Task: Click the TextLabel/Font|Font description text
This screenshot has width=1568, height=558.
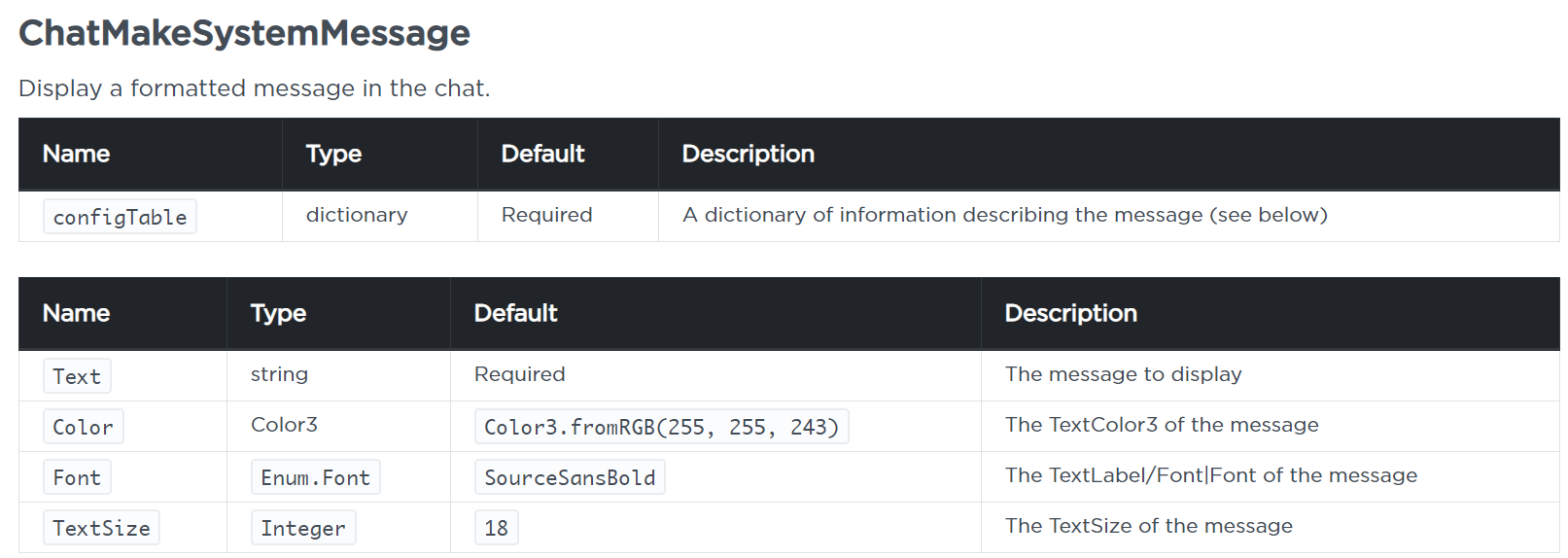Action: (1210, 475)
